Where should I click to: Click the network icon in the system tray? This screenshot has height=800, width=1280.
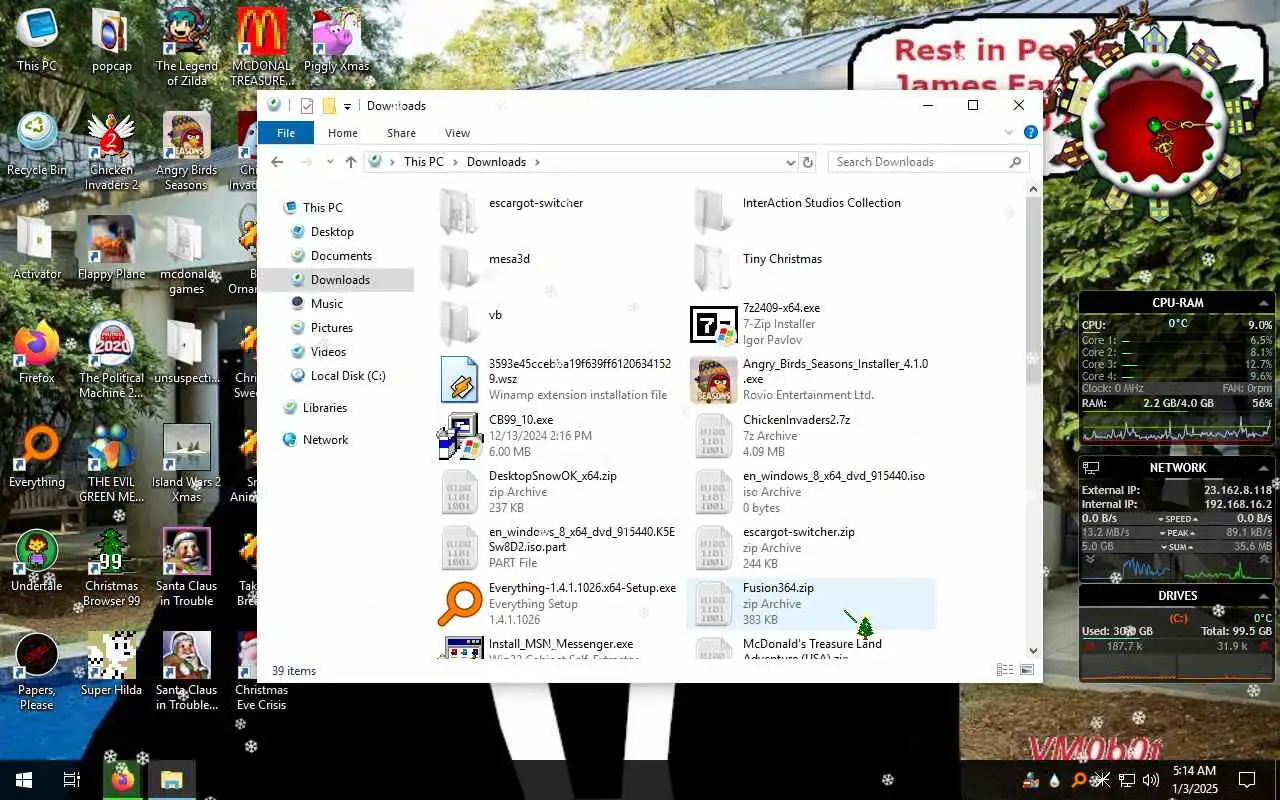coord(1126,780)
